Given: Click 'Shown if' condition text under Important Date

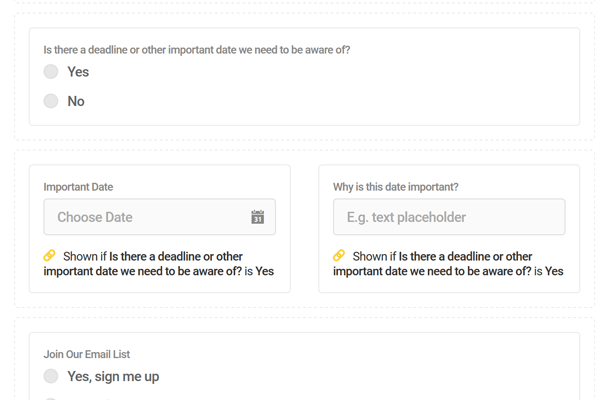Looking at the screenshot, I should [x=159, y=264].
